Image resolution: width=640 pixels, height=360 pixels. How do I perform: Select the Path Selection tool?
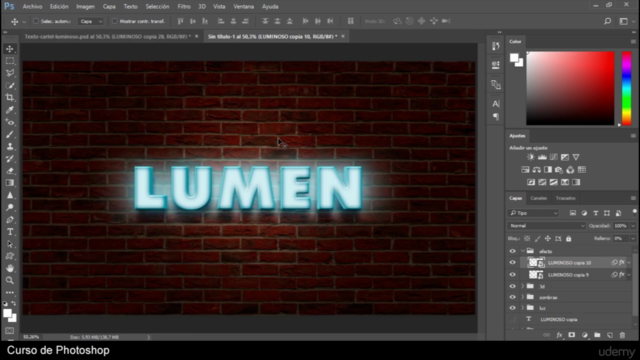pos(10,244)
